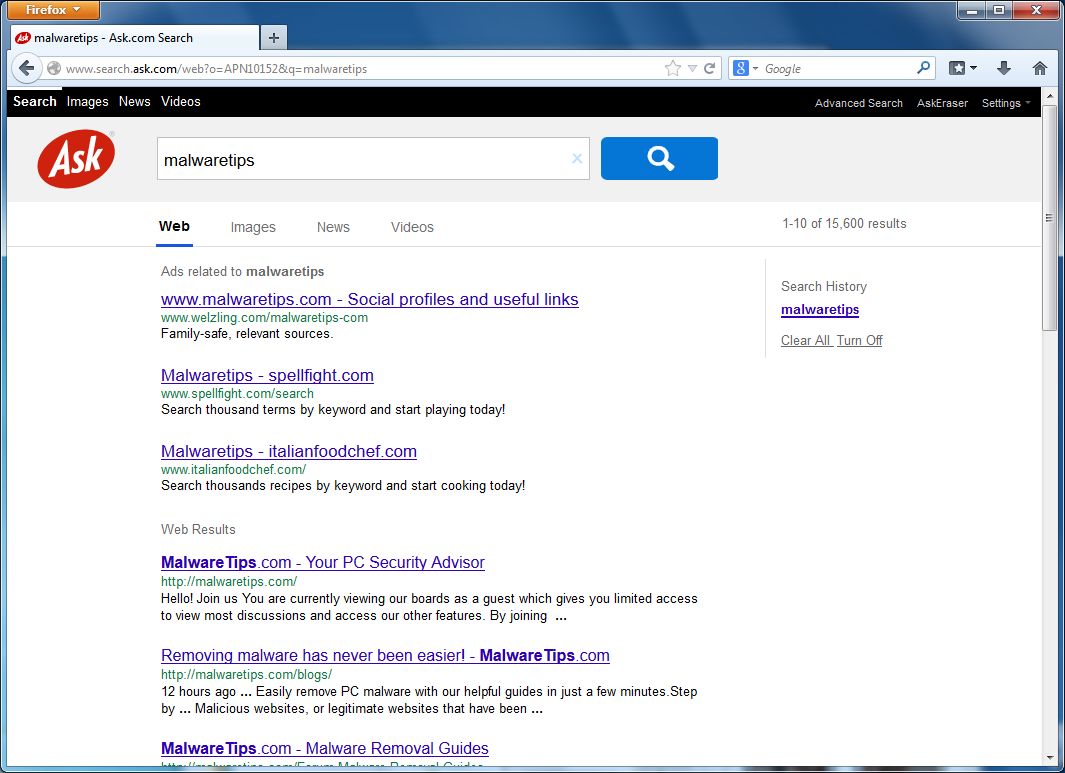Click the www.spellfight.com/search URL text
This screenshot has height=773, width=1065.
(237, 393)
